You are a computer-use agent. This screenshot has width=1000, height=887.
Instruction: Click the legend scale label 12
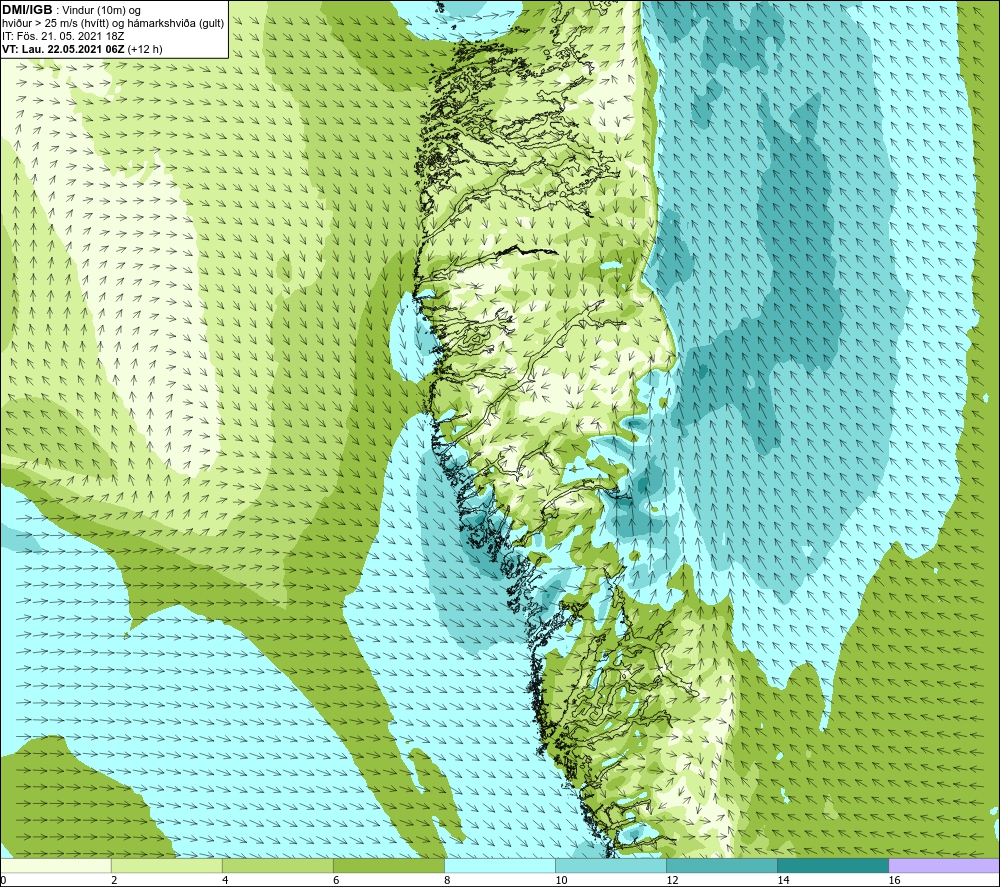pos(672,881)
